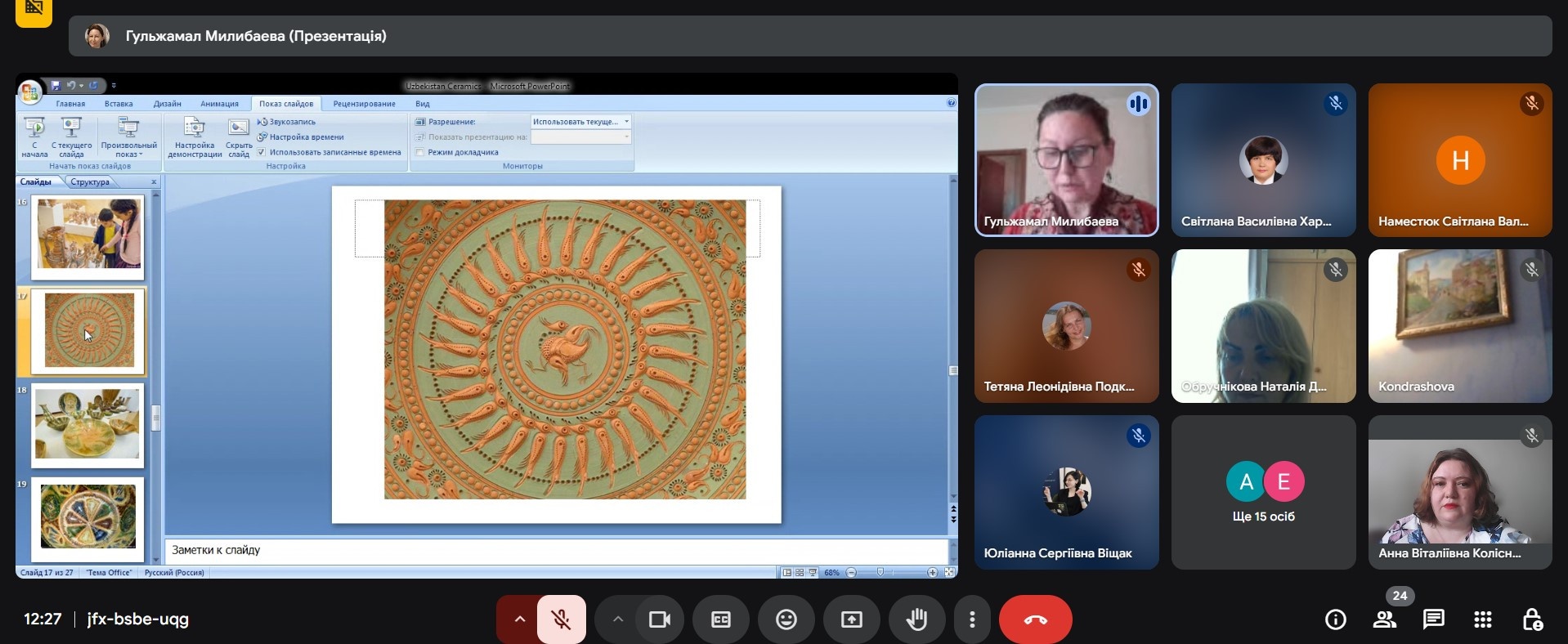Click zoom in plus button
Viewport: 1568px width, 644px height.
[932, 573]
